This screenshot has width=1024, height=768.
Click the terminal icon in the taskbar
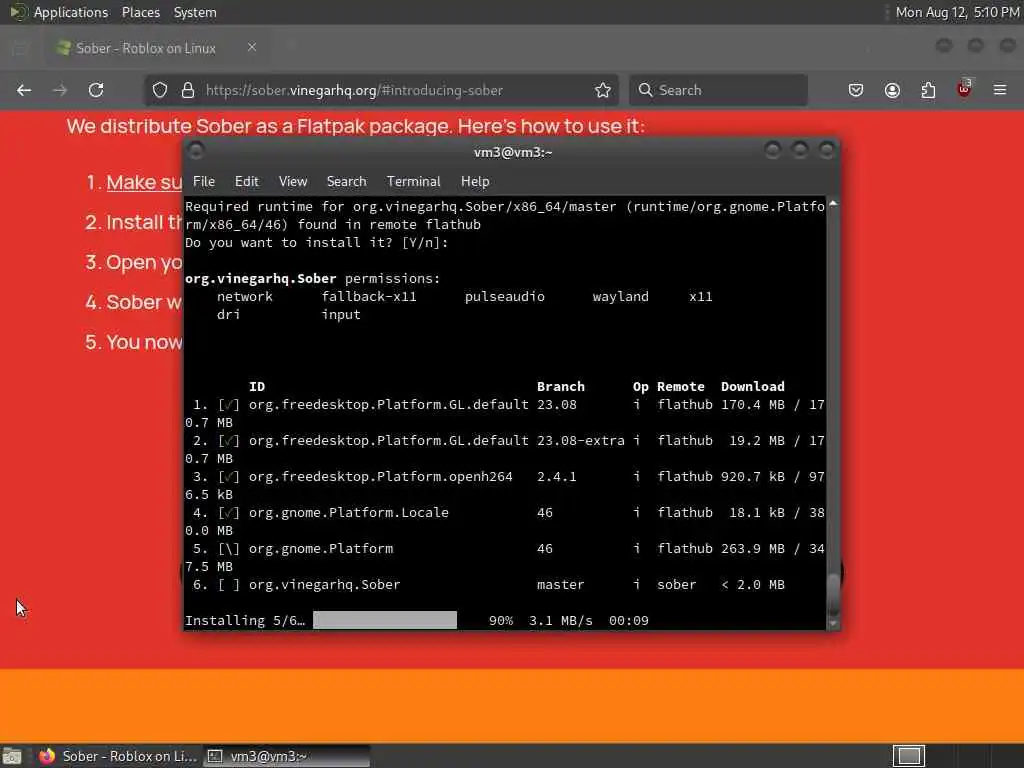[215, 756]
